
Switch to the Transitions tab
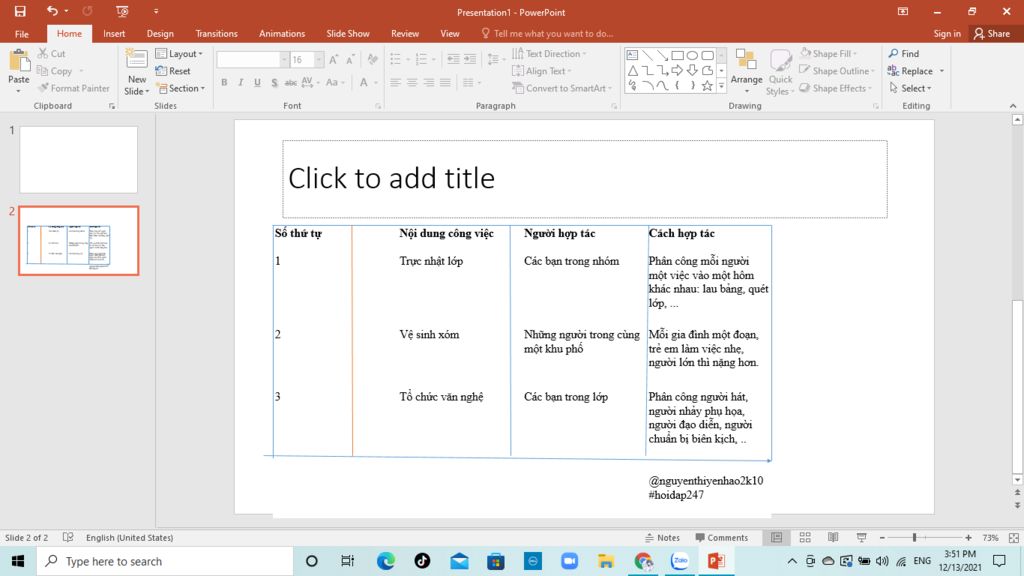click(216, 33)
